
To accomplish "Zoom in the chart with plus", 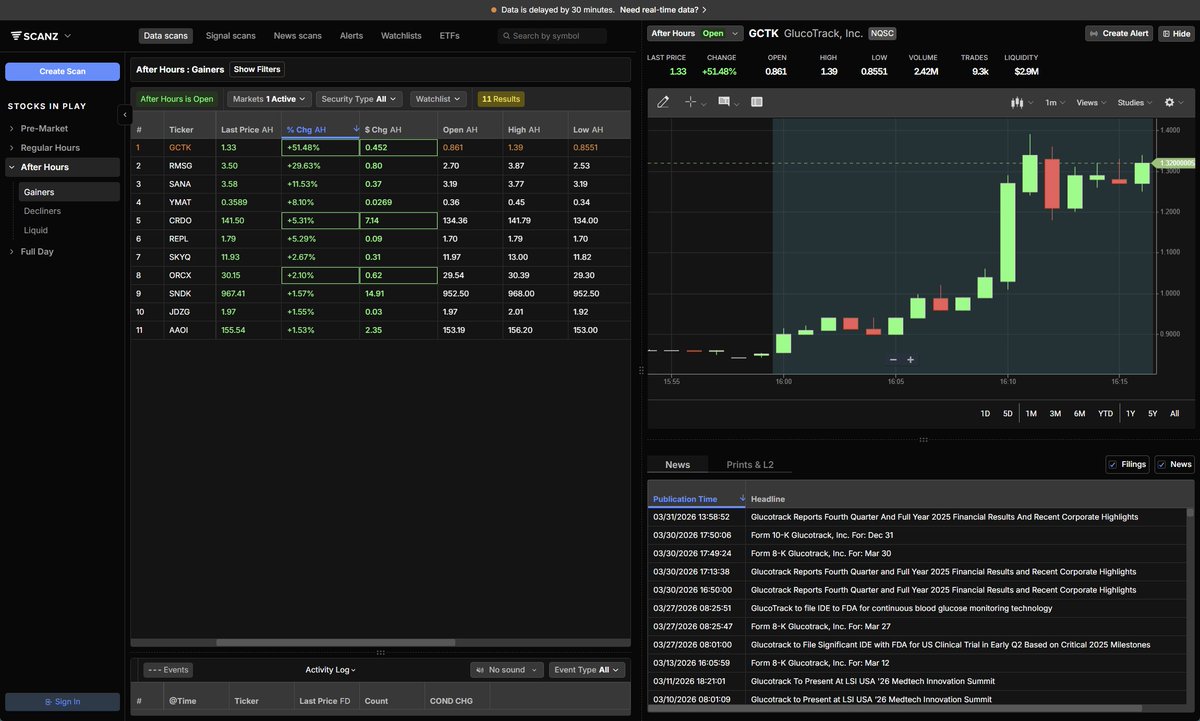I will pos(910,359).
